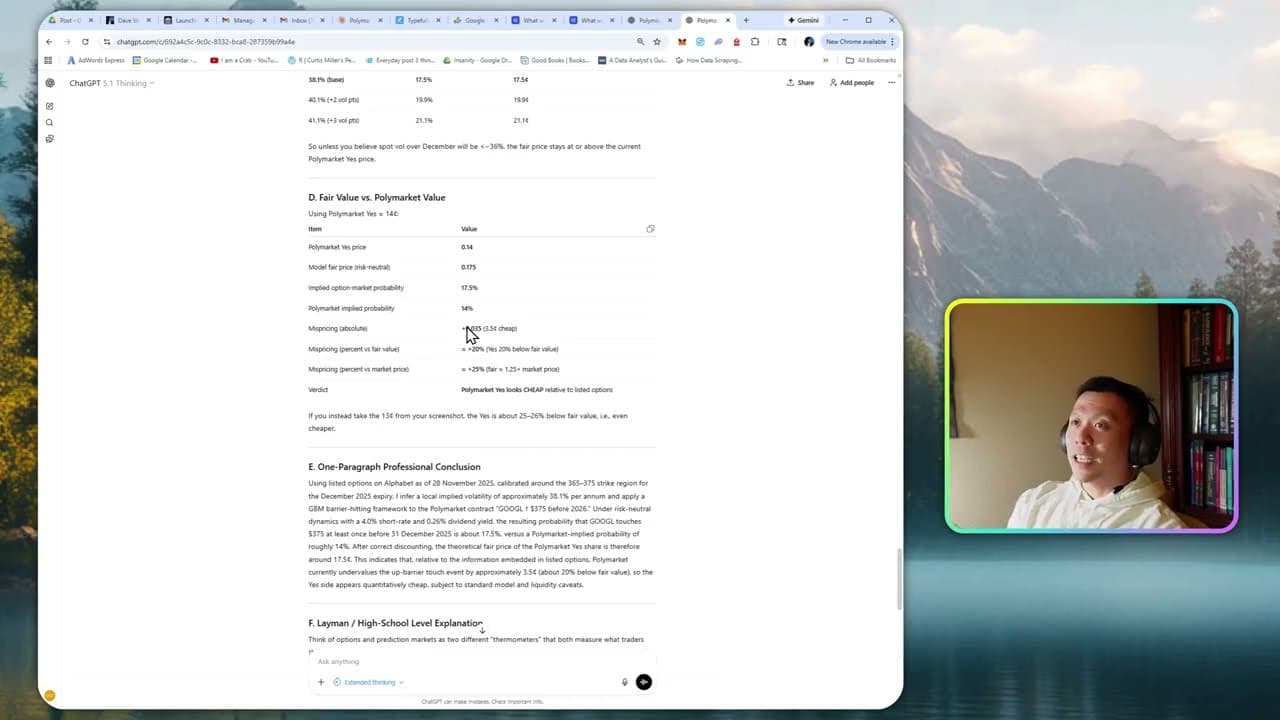This screenshot has width=1280, height=720.
Task: Click the Share button
Action: 801,83
